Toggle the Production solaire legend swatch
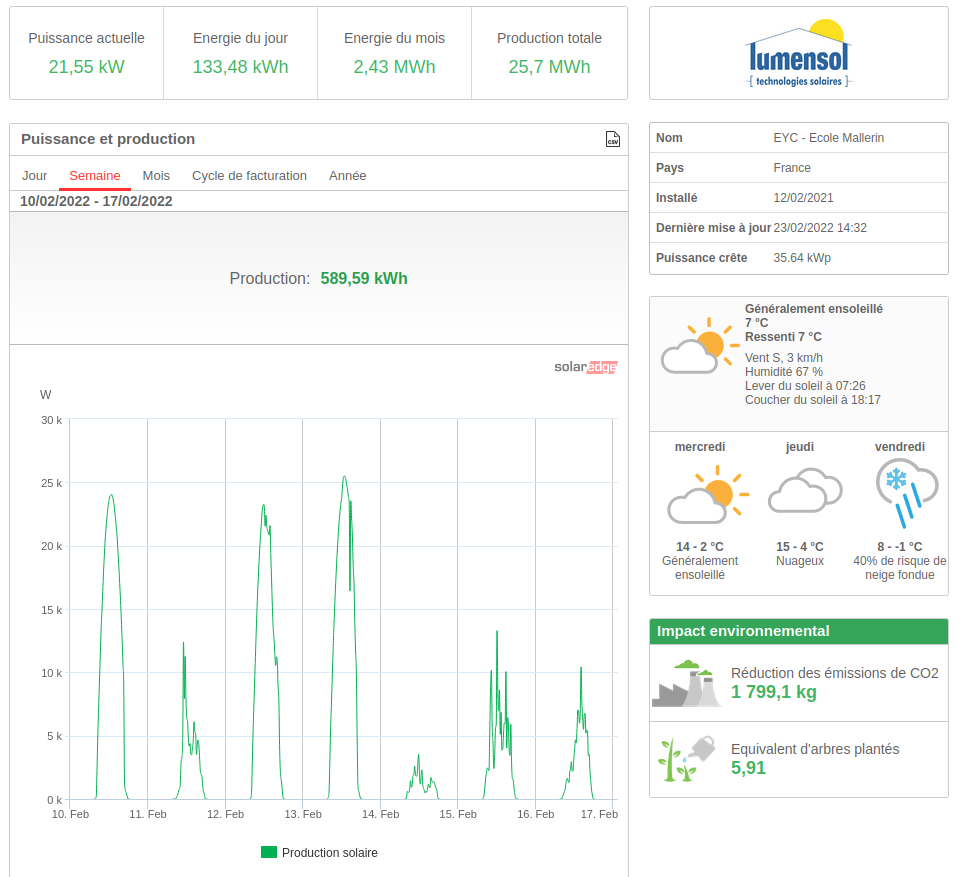 [268, 852]
